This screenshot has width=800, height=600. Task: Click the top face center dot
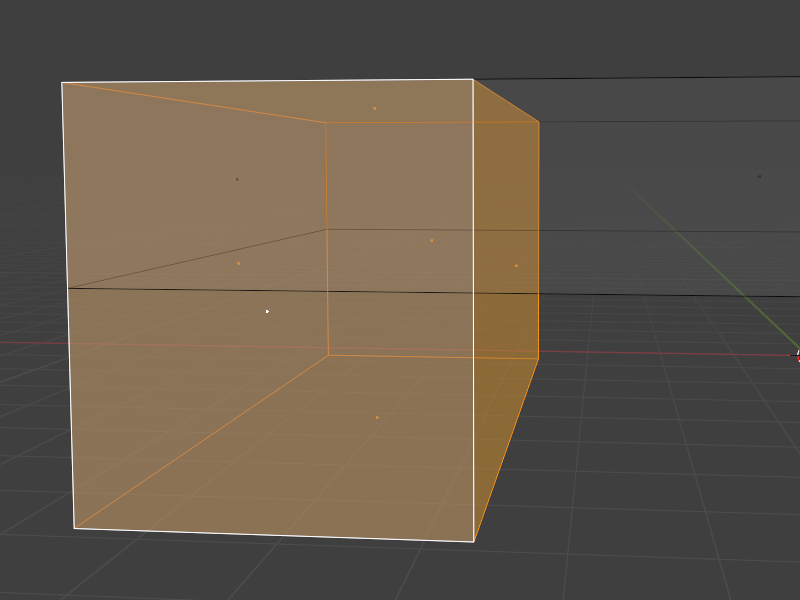pyautogui.click(x=374, y=108)
